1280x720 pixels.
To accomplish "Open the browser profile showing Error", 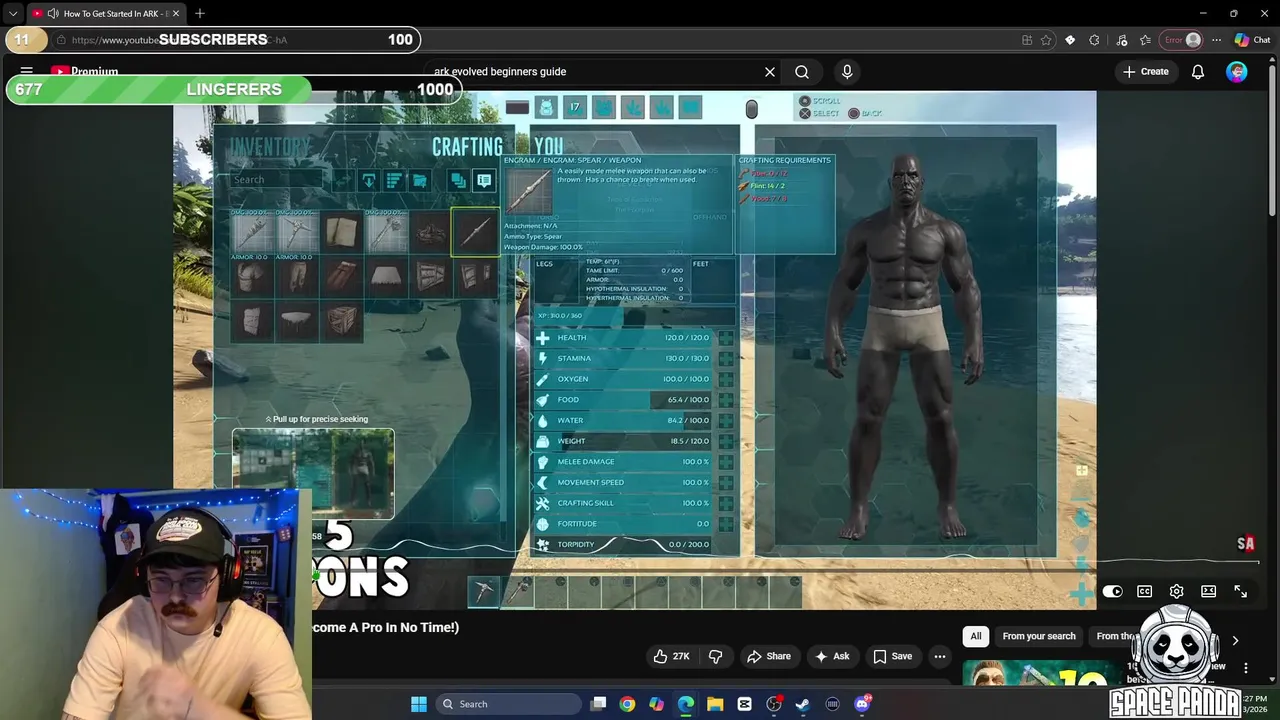I will [x=1181, y=40].
